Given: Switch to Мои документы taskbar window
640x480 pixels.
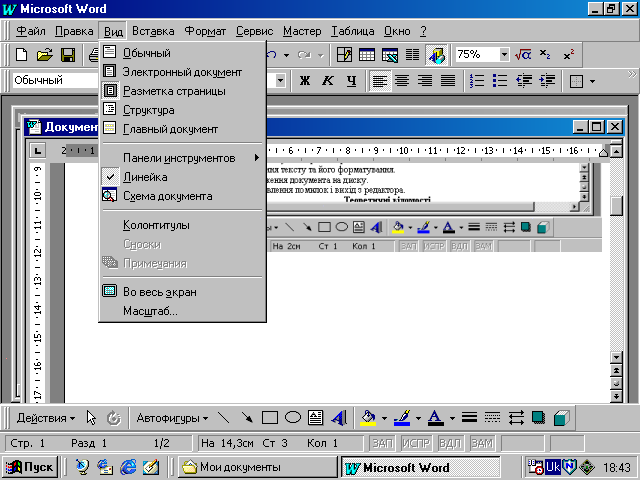Looking at the screenshot, I should 257,467.
